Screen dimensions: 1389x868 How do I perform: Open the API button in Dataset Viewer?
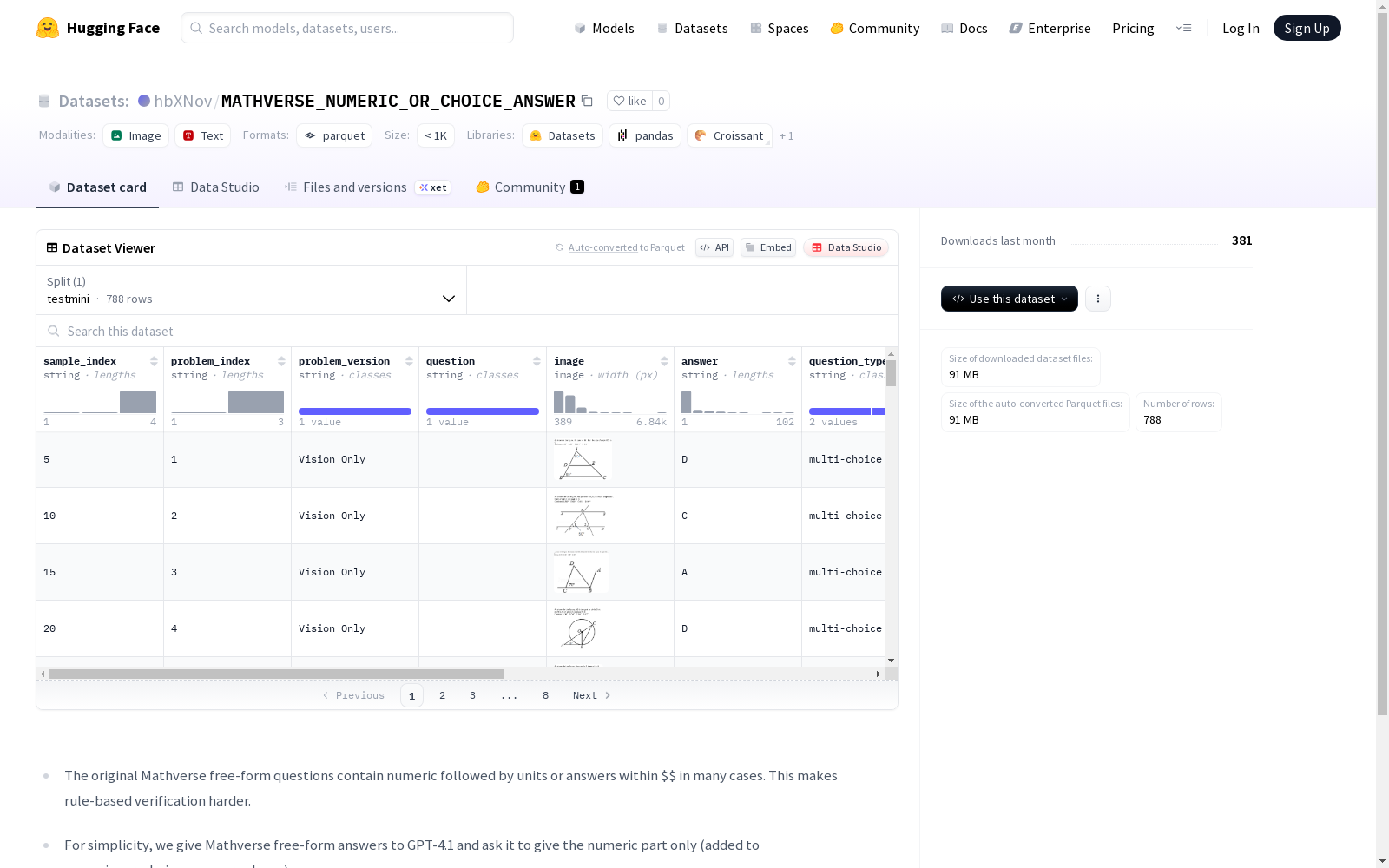point(714,247)
